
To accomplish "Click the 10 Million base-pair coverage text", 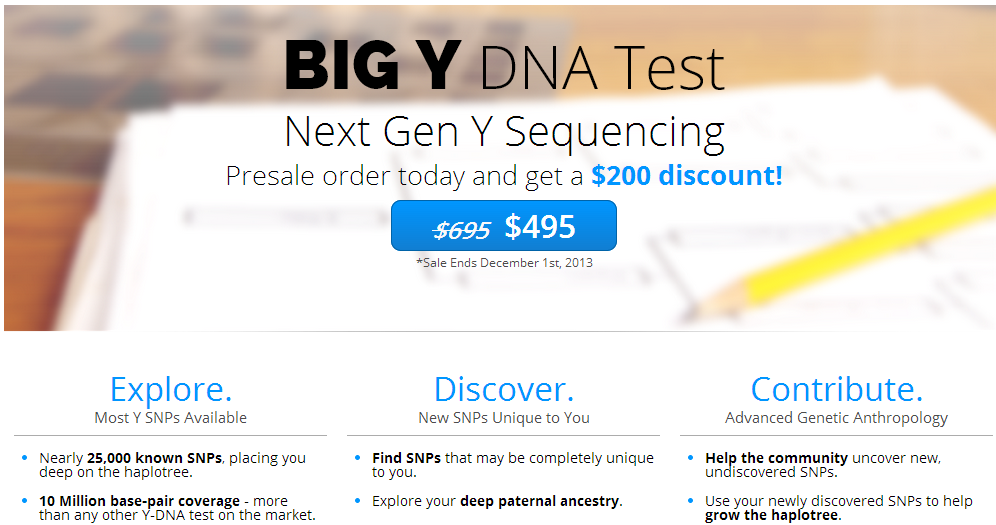I will pos(140,501).
